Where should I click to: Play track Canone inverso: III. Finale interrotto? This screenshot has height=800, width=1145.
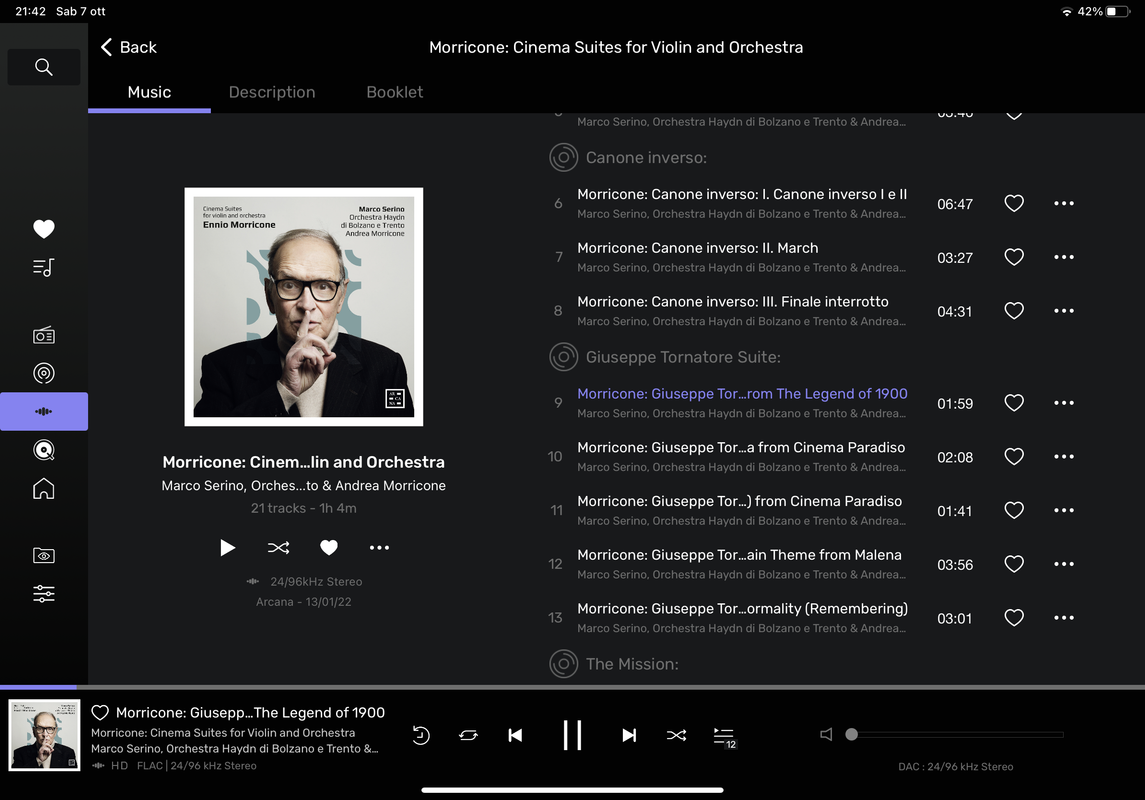click(732, 302)
